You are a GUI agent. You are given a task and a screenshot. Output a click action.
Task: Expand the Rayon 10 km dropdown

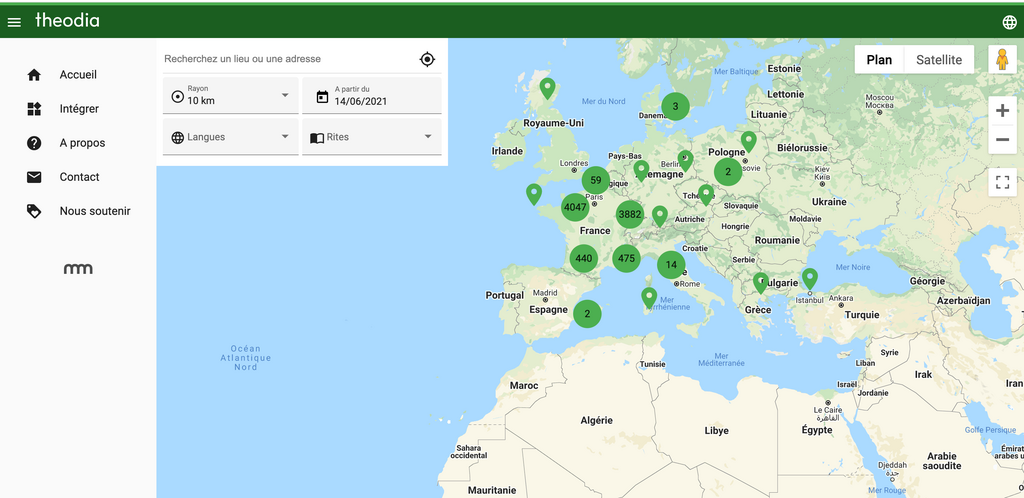(x=231, y=96)
